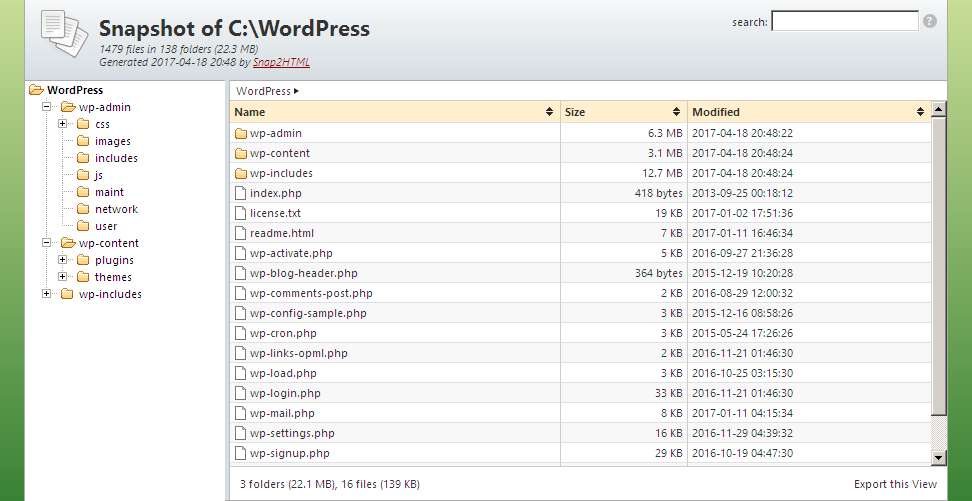Screen dimensions: 972x501
Task: Click the wp-mail.php file icon
Action: pos(241,413)
